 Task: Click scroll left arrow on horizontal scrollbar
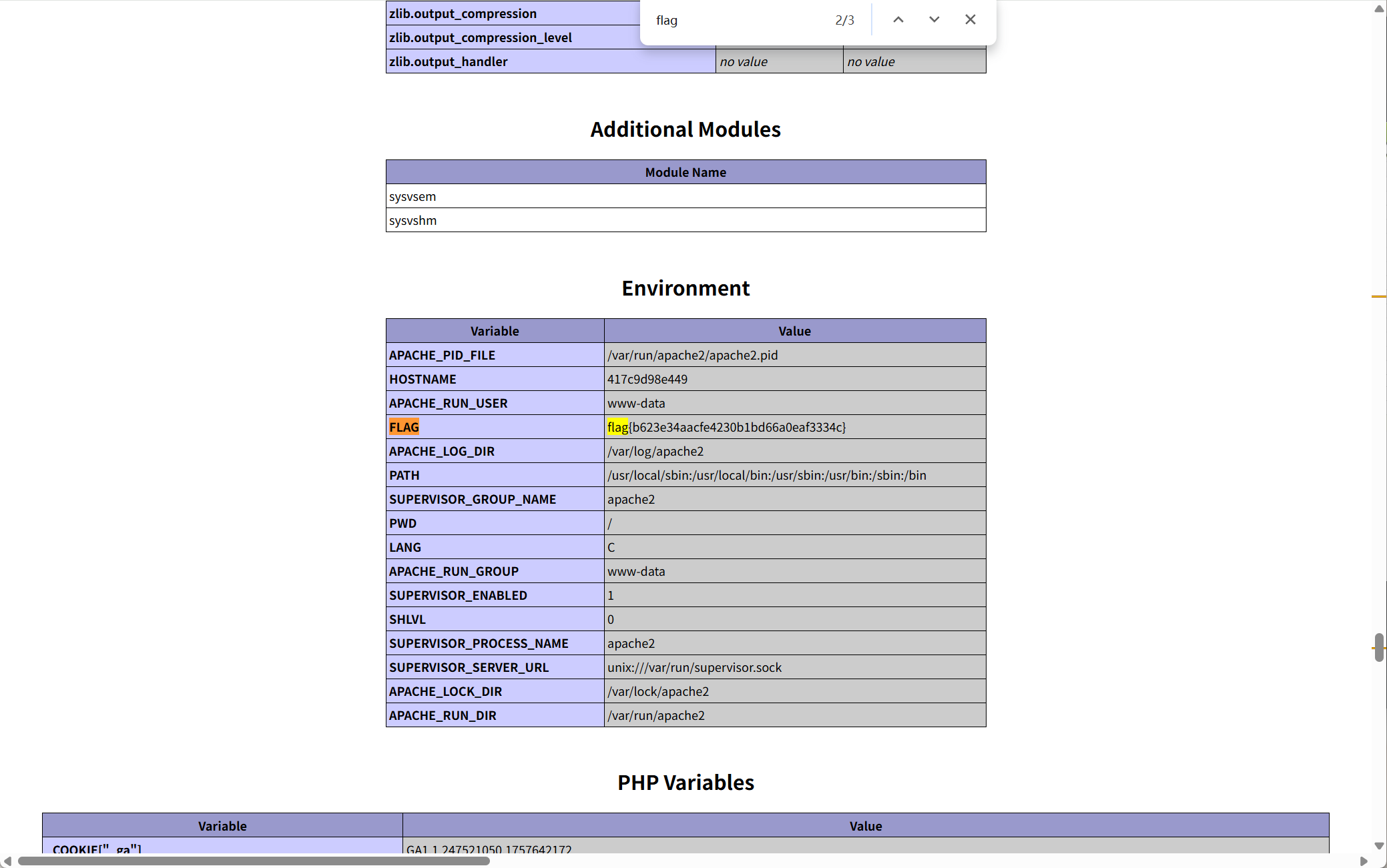(x=7, y=861)
